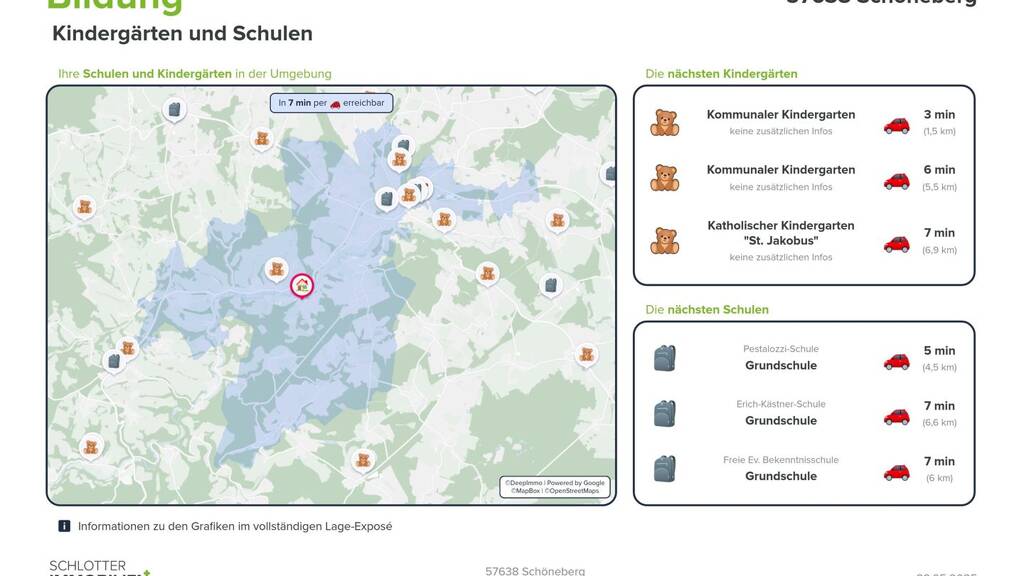Screen dimensions: 1024x576
Task: Click the Freie Ev. Bekenntnisschule backpack icon
Action: pyautogui.click(x=664, y=468)
